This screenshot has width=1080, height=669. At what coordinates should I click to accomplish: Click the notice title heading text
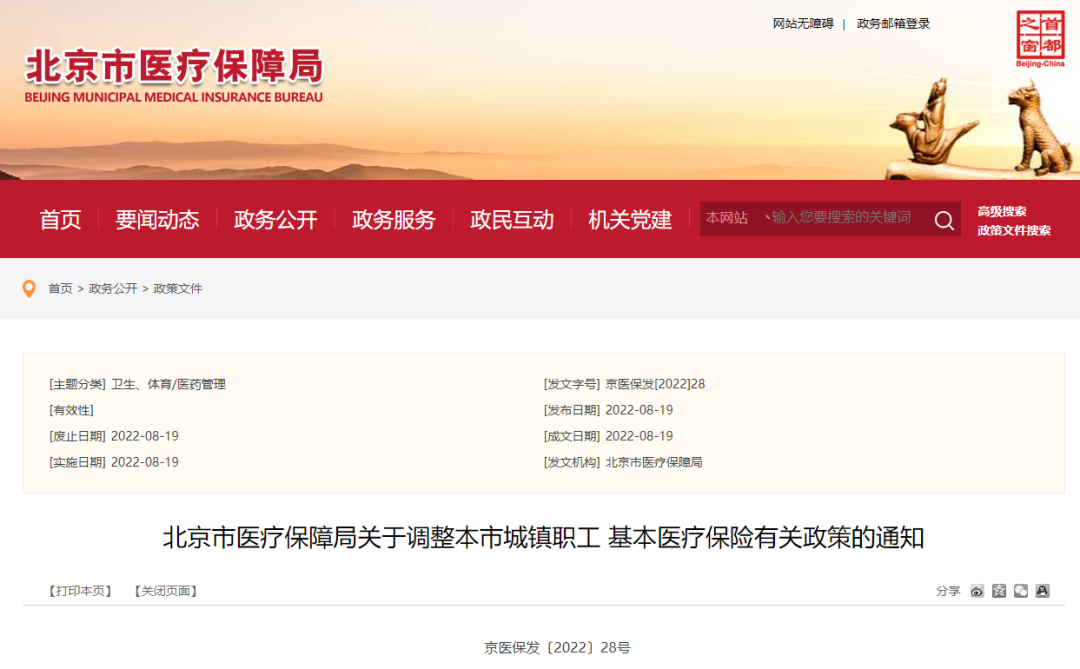pyautogui.click(x=543, y=537)
